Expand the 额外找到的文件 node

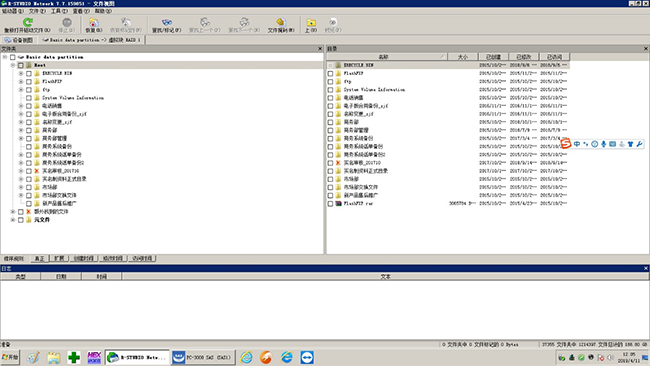pos(13,211)
